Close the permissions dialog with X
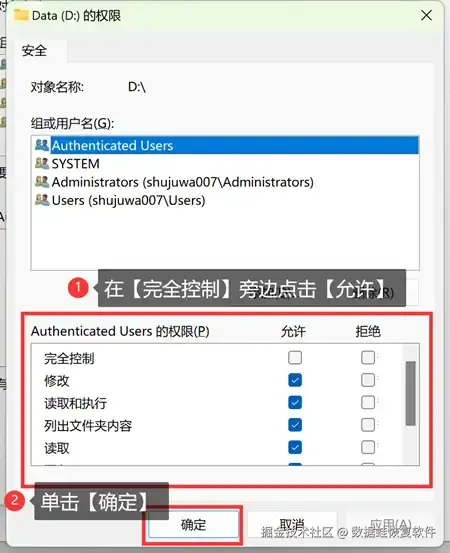 coord(426,15)
